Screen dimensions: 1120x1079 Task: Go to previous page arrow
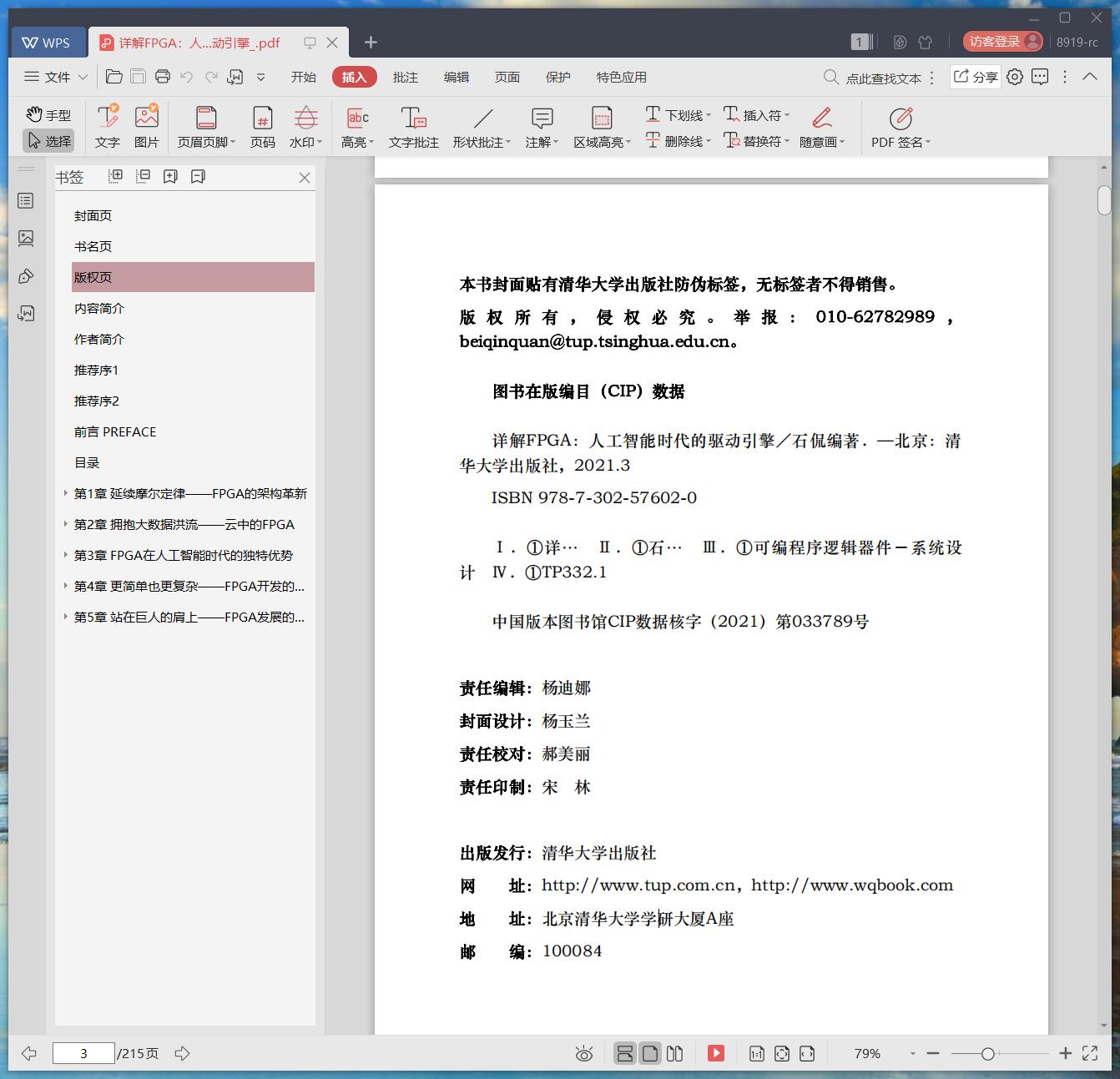coord(29,1053)
